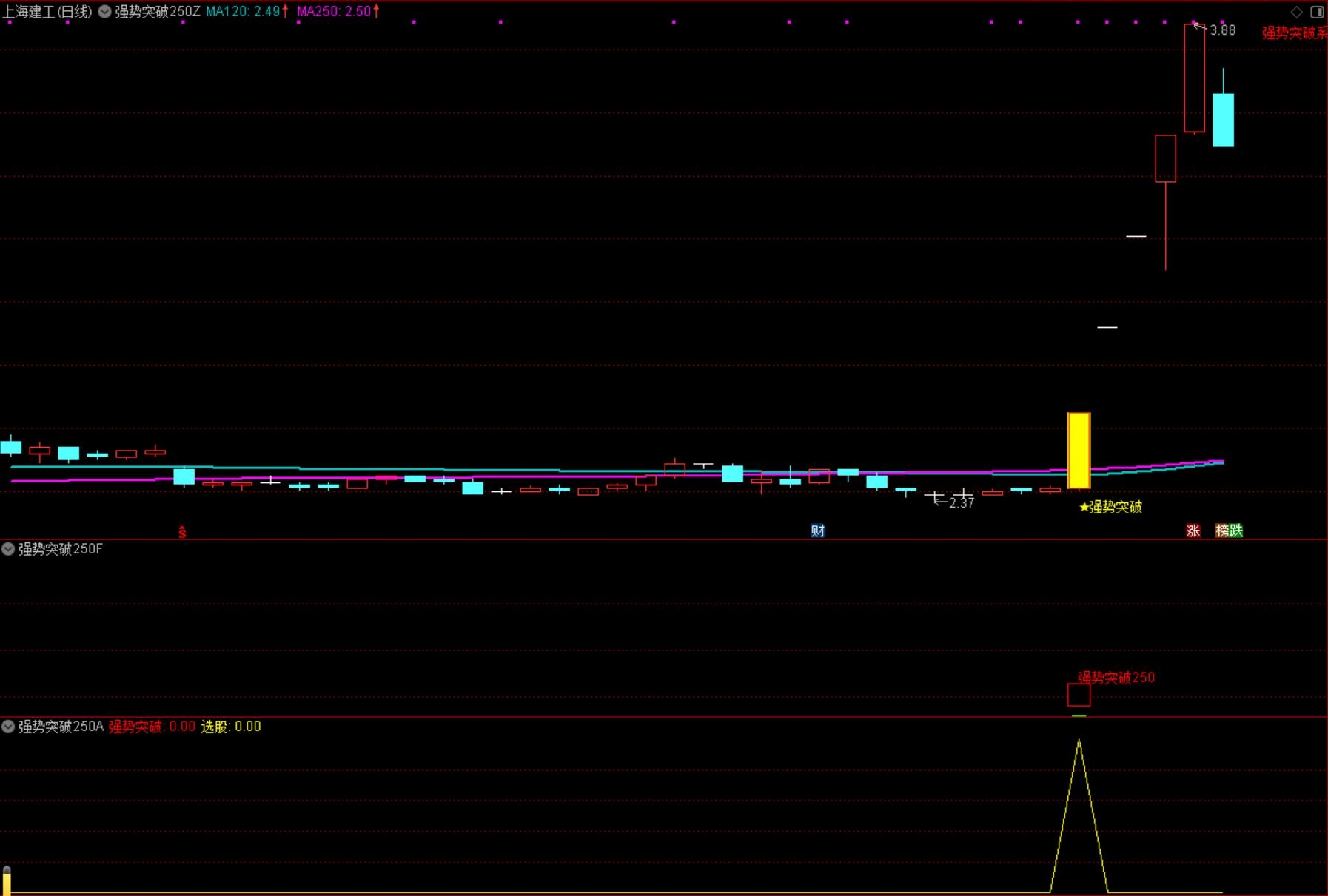Viewport: 1328px width, 896px height.
Task: Toggle the side panel icon at top right
Action: 1317,12
